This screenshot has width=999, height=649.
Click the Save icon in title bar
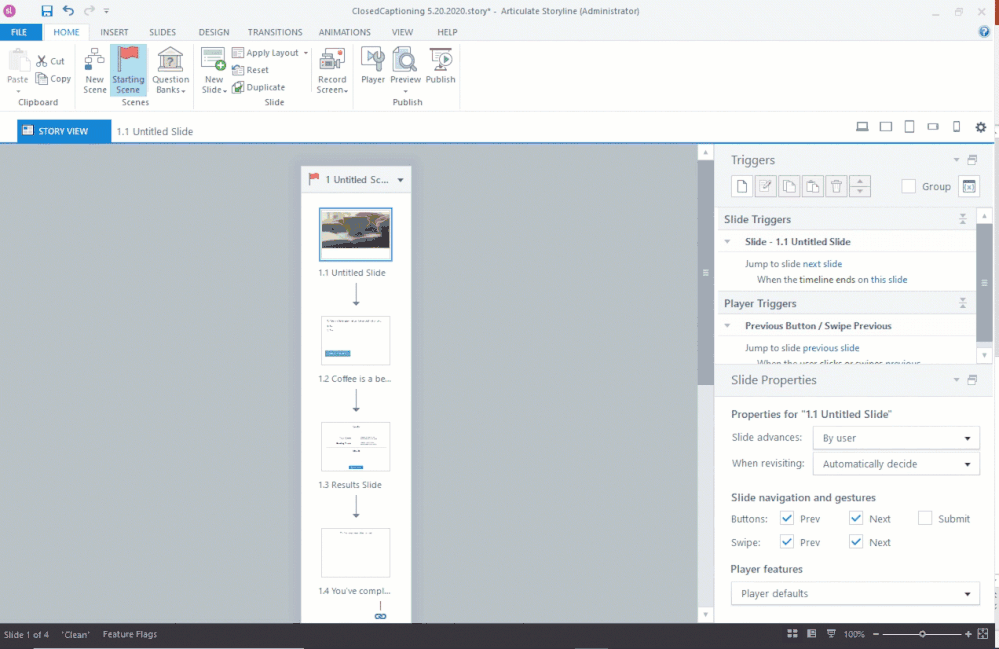pos(47,11)
